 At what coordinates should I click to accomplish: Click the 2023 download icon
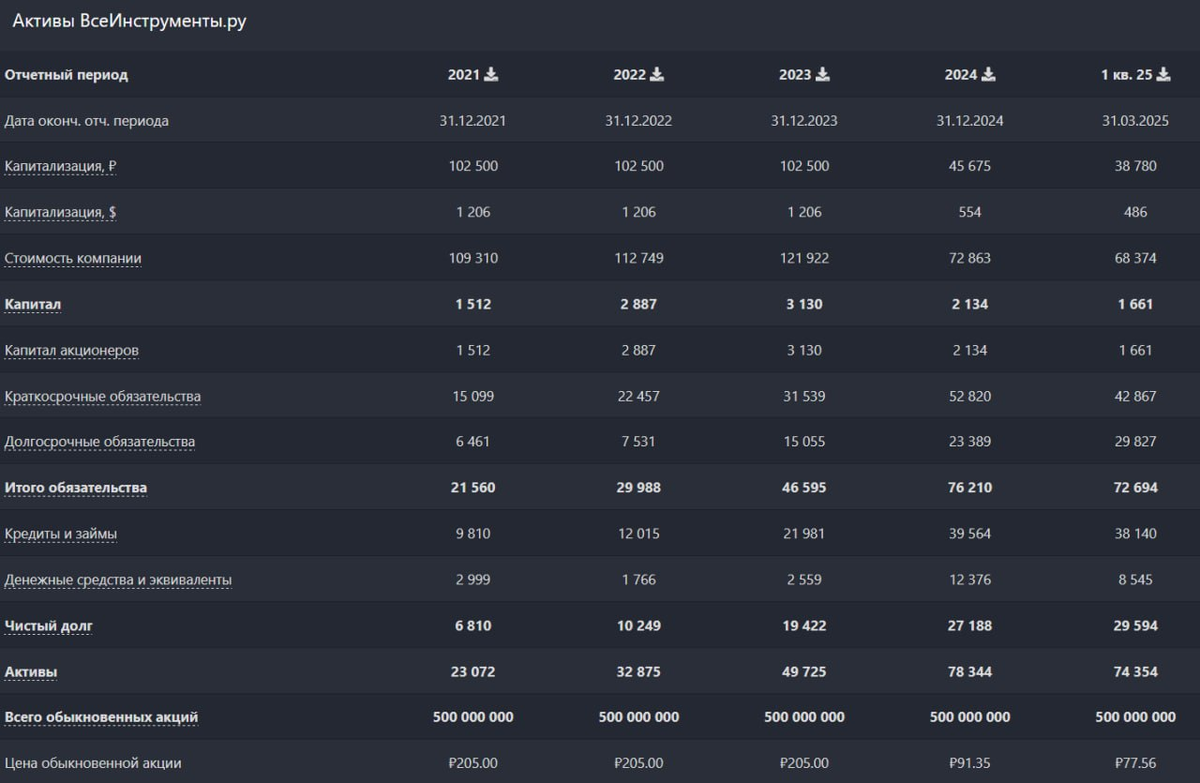pos(823,74)
